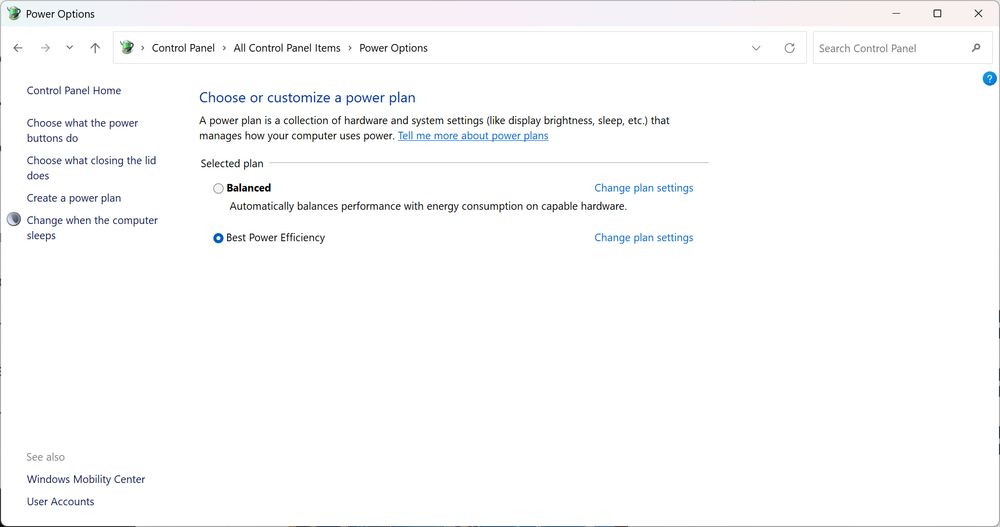Click the search magnifier icon
1000x527 pixels.
pos(976,48)
